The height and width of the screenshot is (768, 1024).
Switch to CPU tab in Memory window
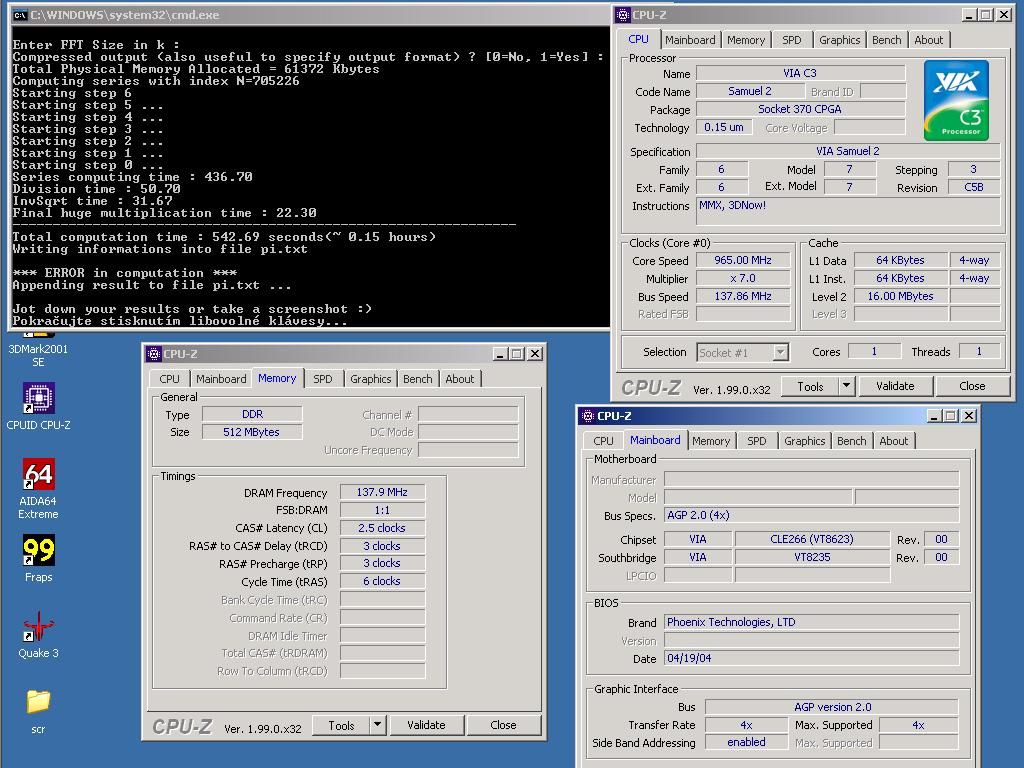pyautogui.click(x=169, y=379)
